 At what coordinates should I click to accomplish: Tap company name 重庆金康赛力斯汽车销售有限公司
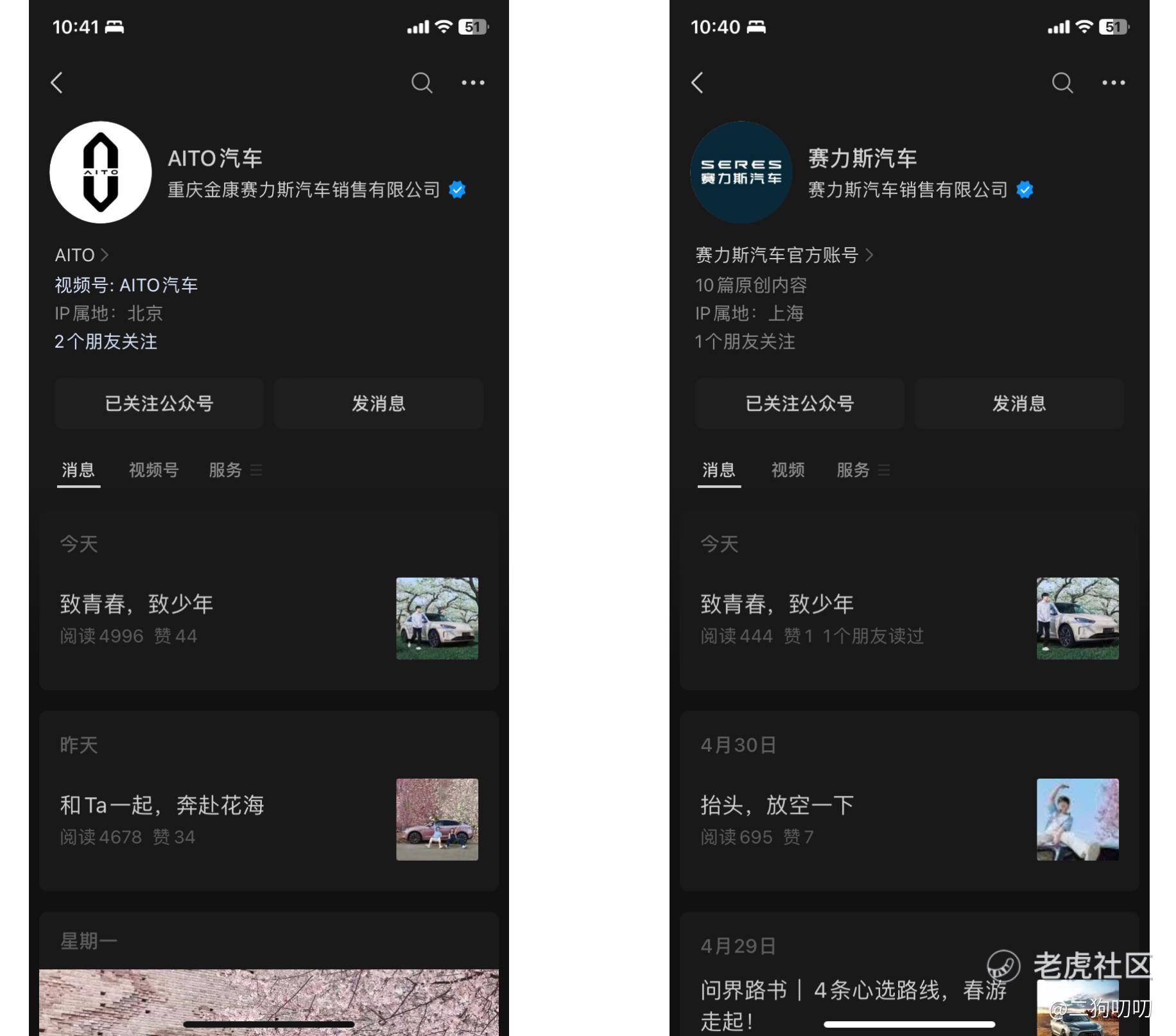pyautogui.click(x=304, y=190)
